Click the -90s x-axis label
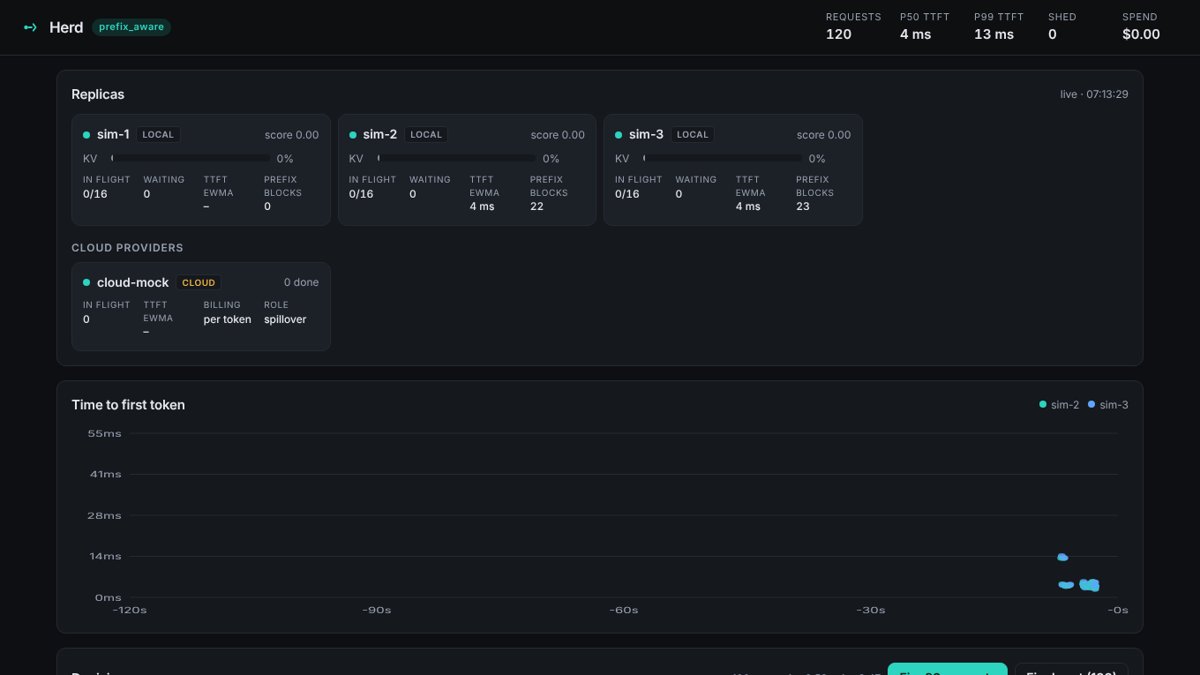This screenshot has width=1200, height=675. pyautogui.click(x=376, y=610)
